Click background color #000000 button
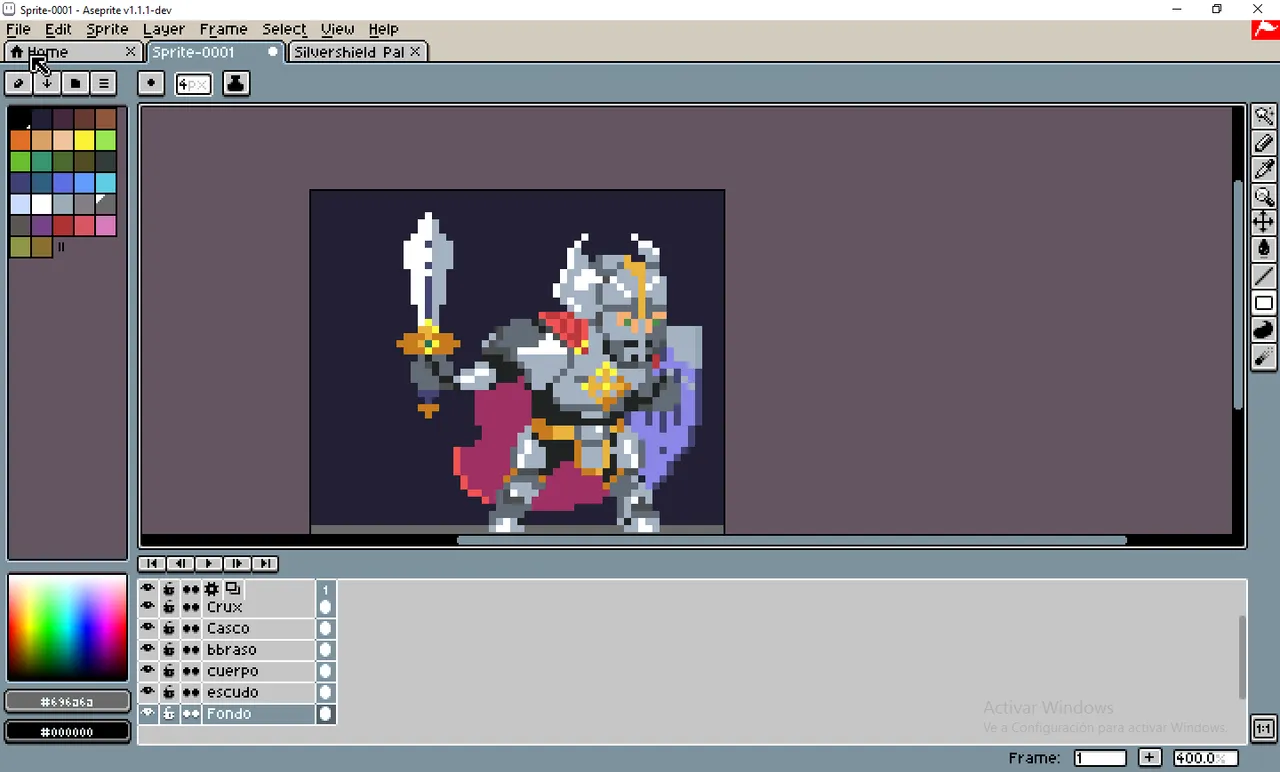 pyautogui.click(x=68, y=732)
